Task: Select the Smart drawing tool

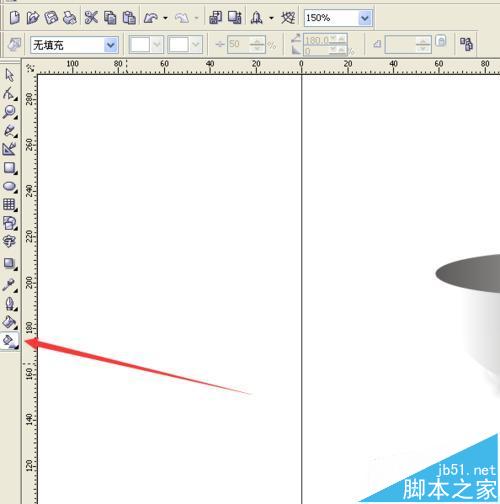Action: [x=10, y=149]
